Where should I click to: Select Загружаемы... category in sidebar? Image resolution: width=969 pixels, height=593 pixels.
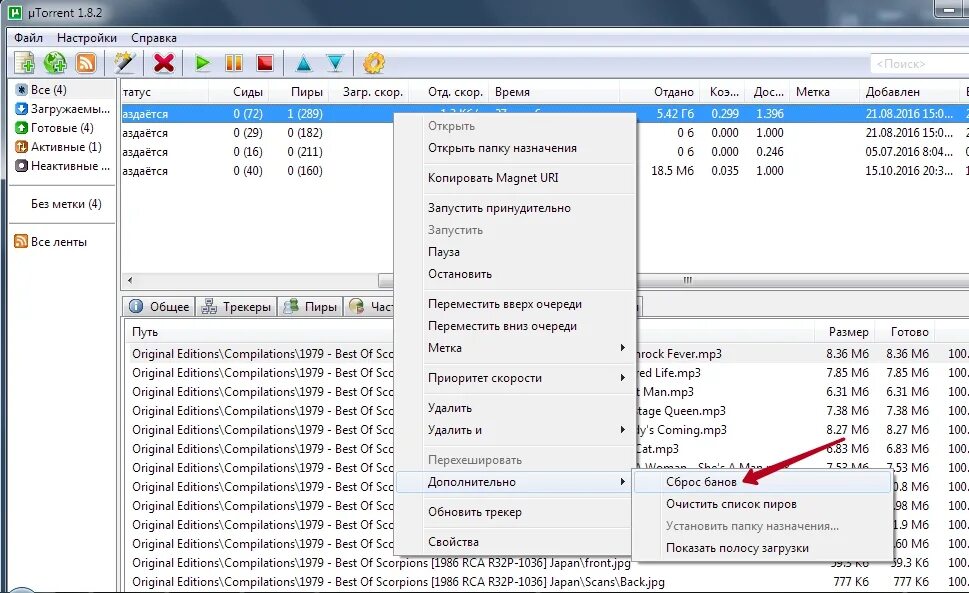(62, 109)
